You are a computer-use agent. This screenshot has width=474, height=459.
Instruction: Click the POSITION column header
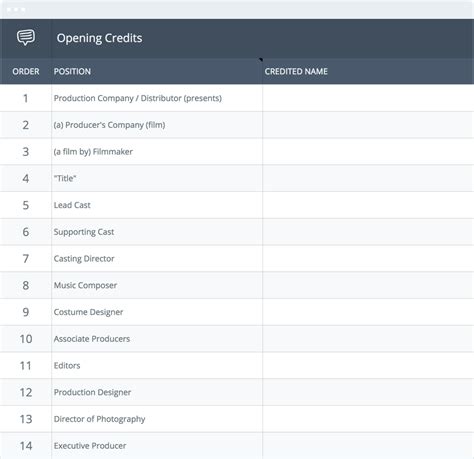(72, 71)
